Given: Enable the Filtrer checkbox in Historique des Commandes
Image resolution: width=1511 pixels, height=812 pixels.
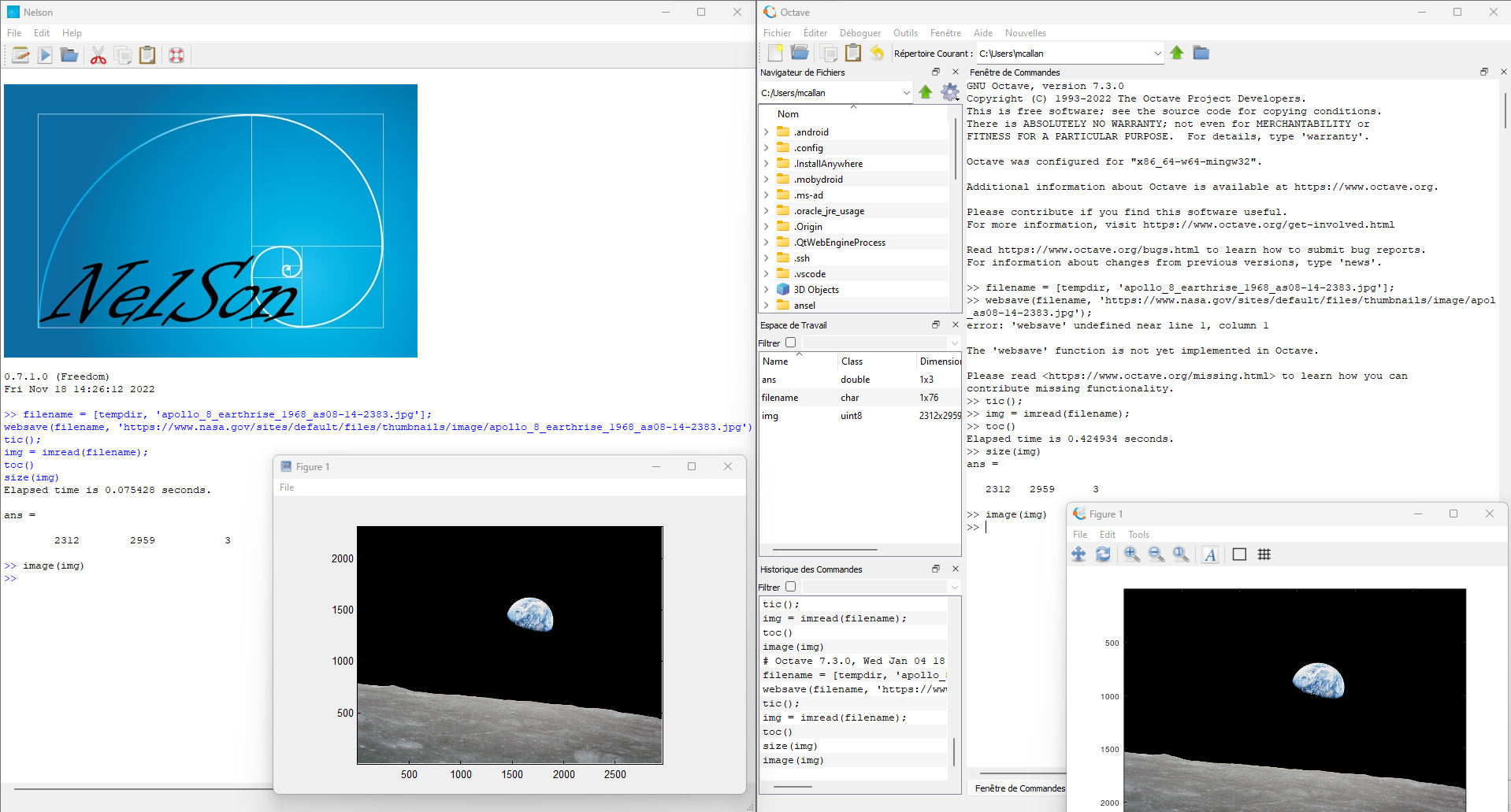Looking at the screenshot, I should 790,587.
